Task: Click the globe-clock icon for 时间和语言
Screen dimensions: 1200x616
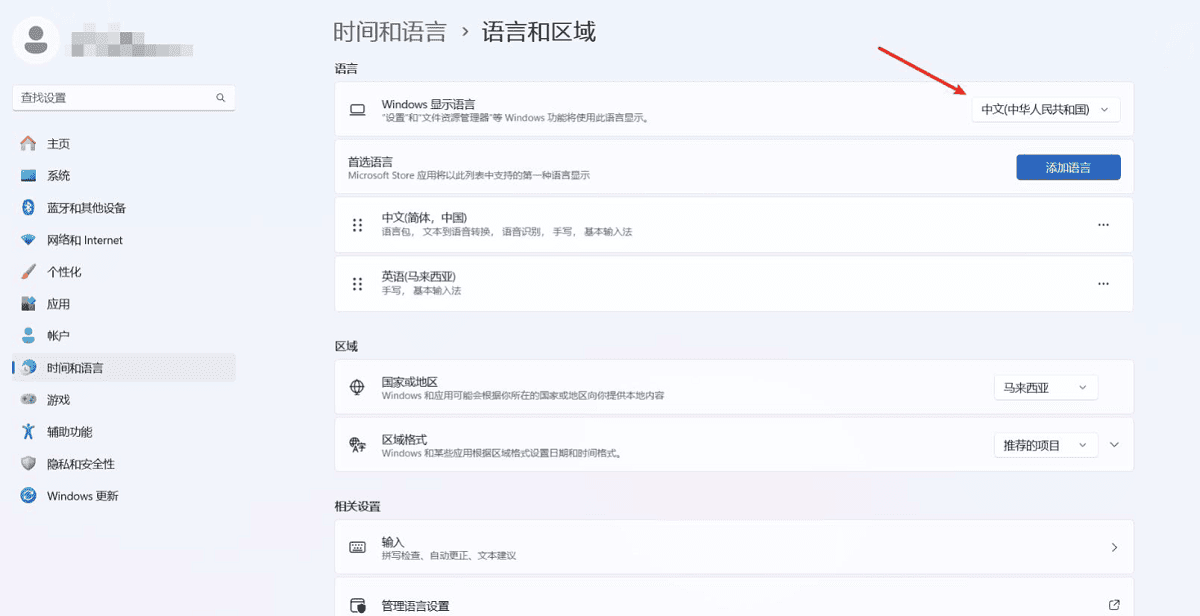Action: tap(28, 368)
